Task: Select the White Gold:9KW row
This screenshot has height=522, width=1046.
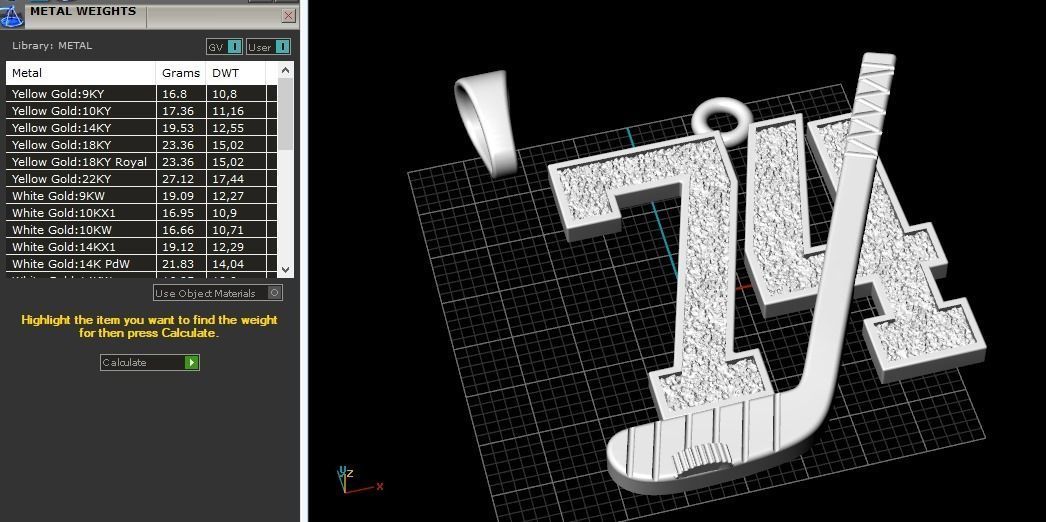Action: coord(141,196)
